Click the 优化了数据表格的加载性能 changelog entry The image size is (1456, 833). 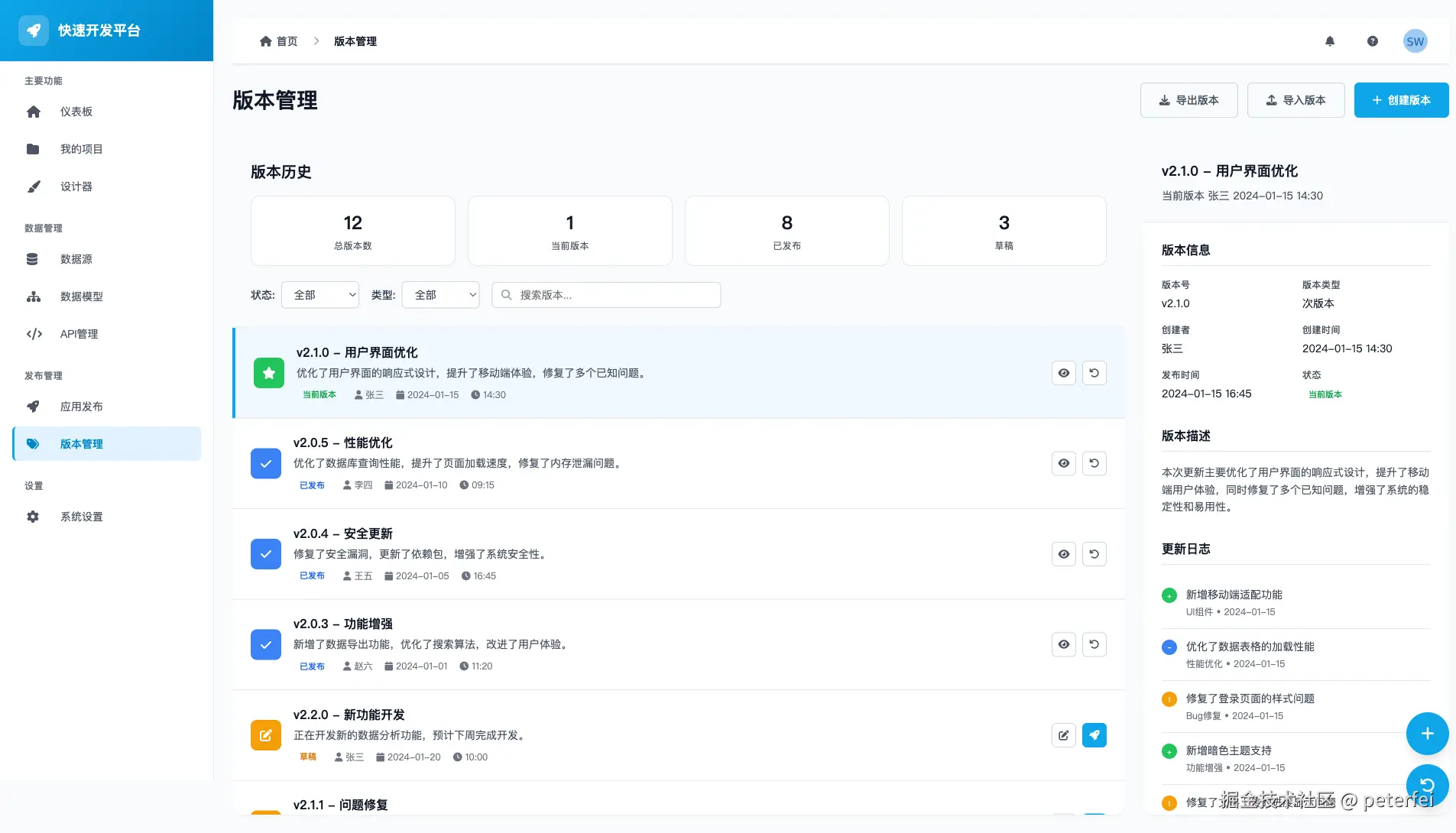tap(1296, 655)
